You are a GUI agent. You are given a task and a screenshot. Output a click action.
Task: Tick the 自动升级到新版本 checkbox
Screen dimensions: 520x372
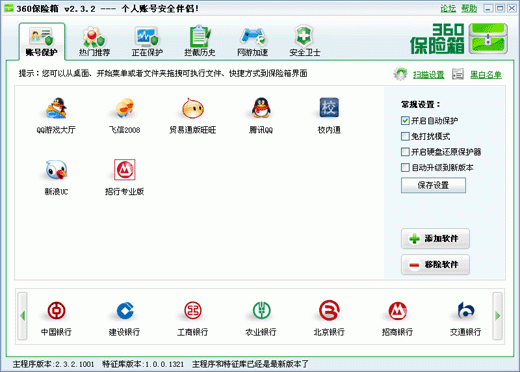[x=405, y=168]
